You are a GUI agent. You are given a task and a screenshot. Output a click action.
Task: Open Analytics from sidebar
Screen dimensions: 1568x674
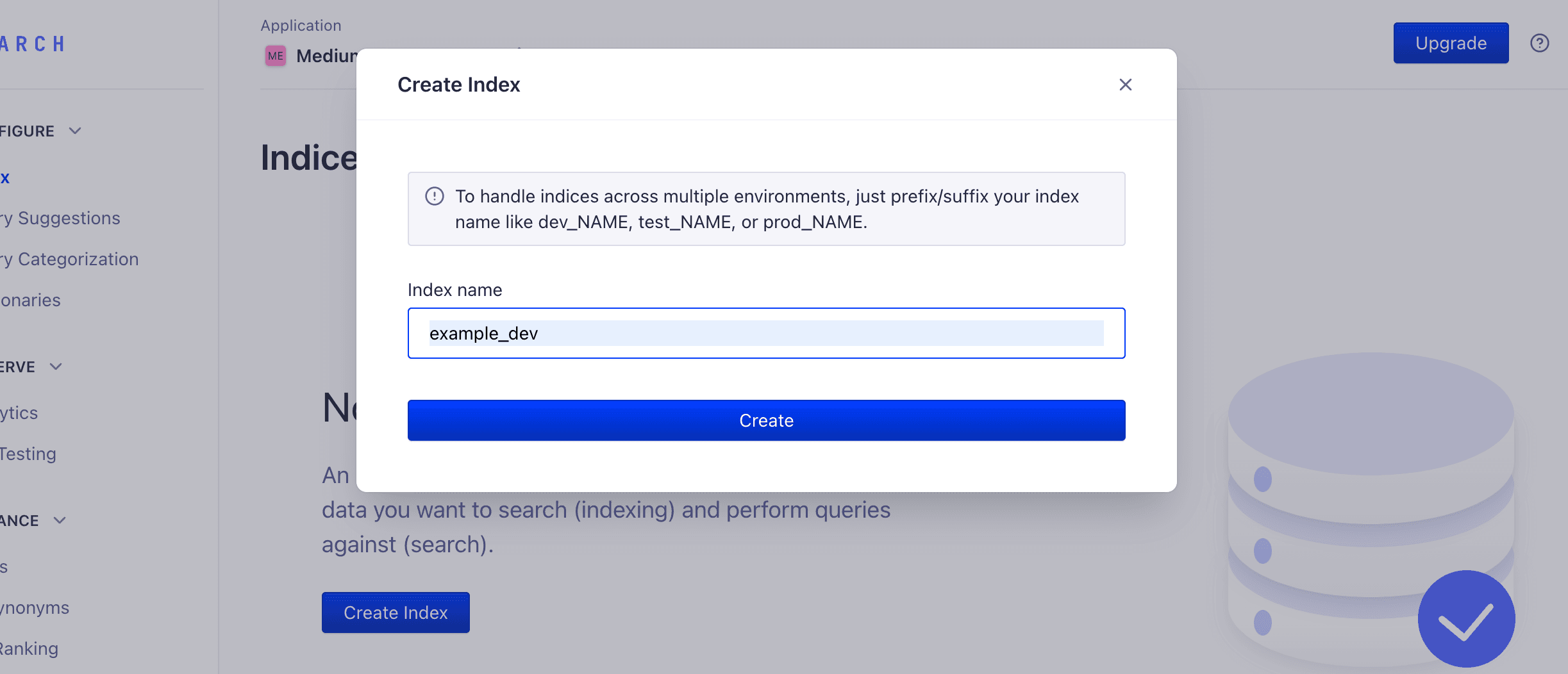(19, 413)
